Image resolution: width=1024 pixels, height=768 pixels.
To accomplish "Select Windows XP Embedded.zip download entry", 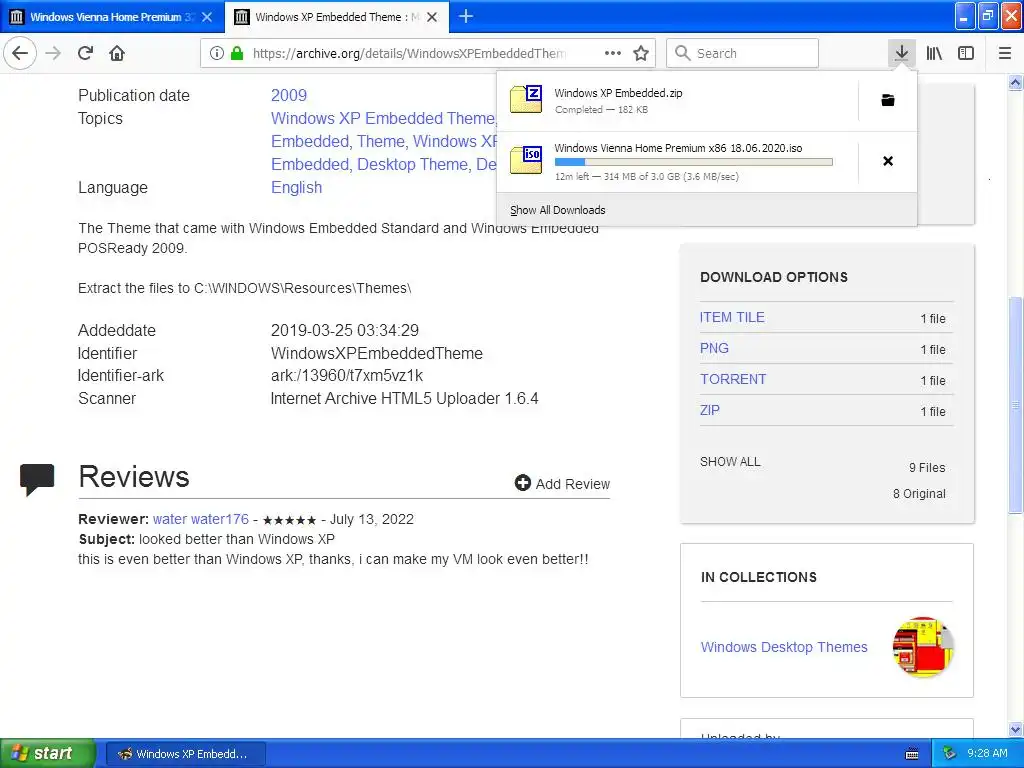I will click(678, 101).
